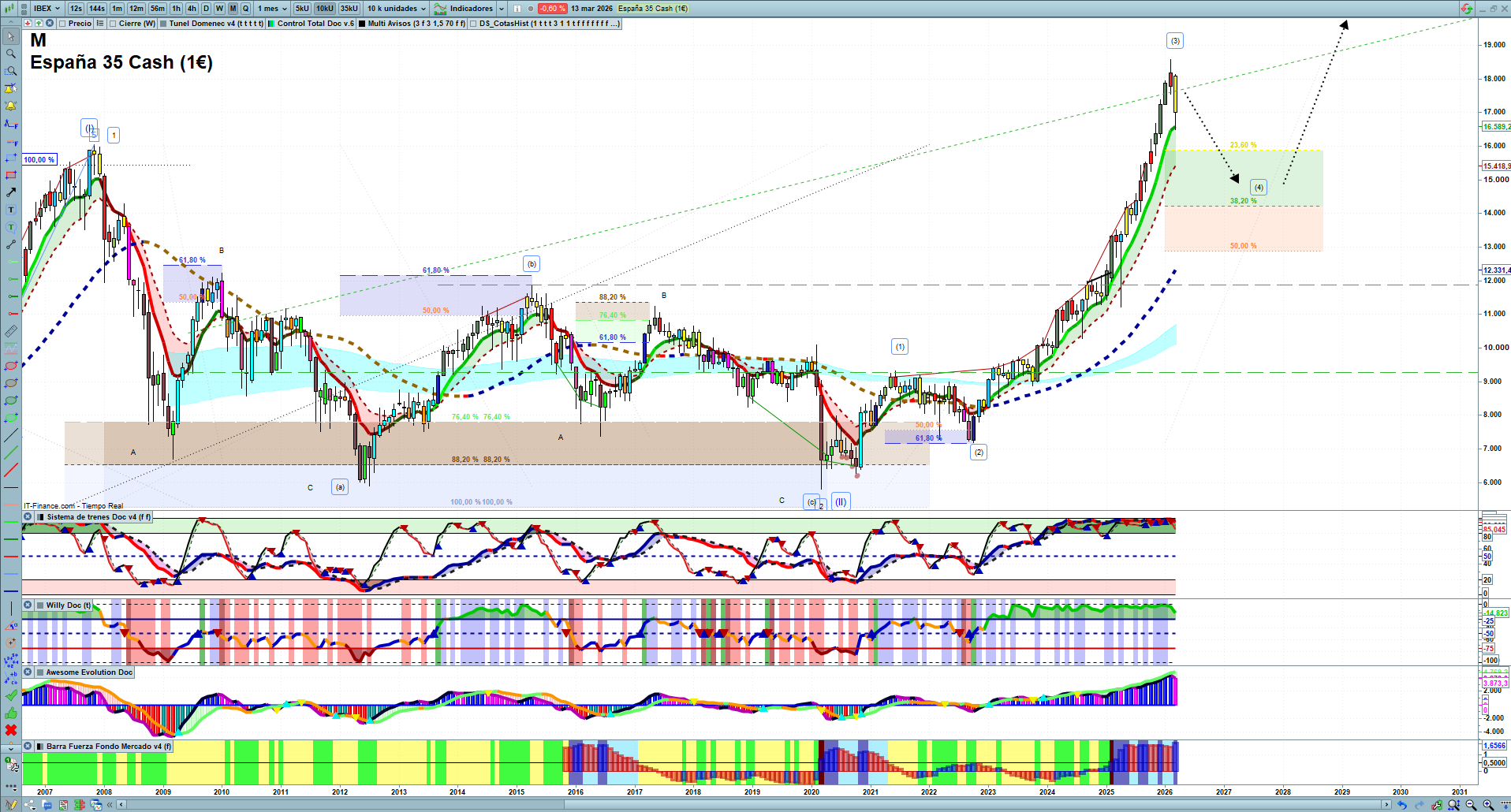1511x812 pixels.
Task: Expand the Indicadores dropdown arrow
Action: pos(502,9)
